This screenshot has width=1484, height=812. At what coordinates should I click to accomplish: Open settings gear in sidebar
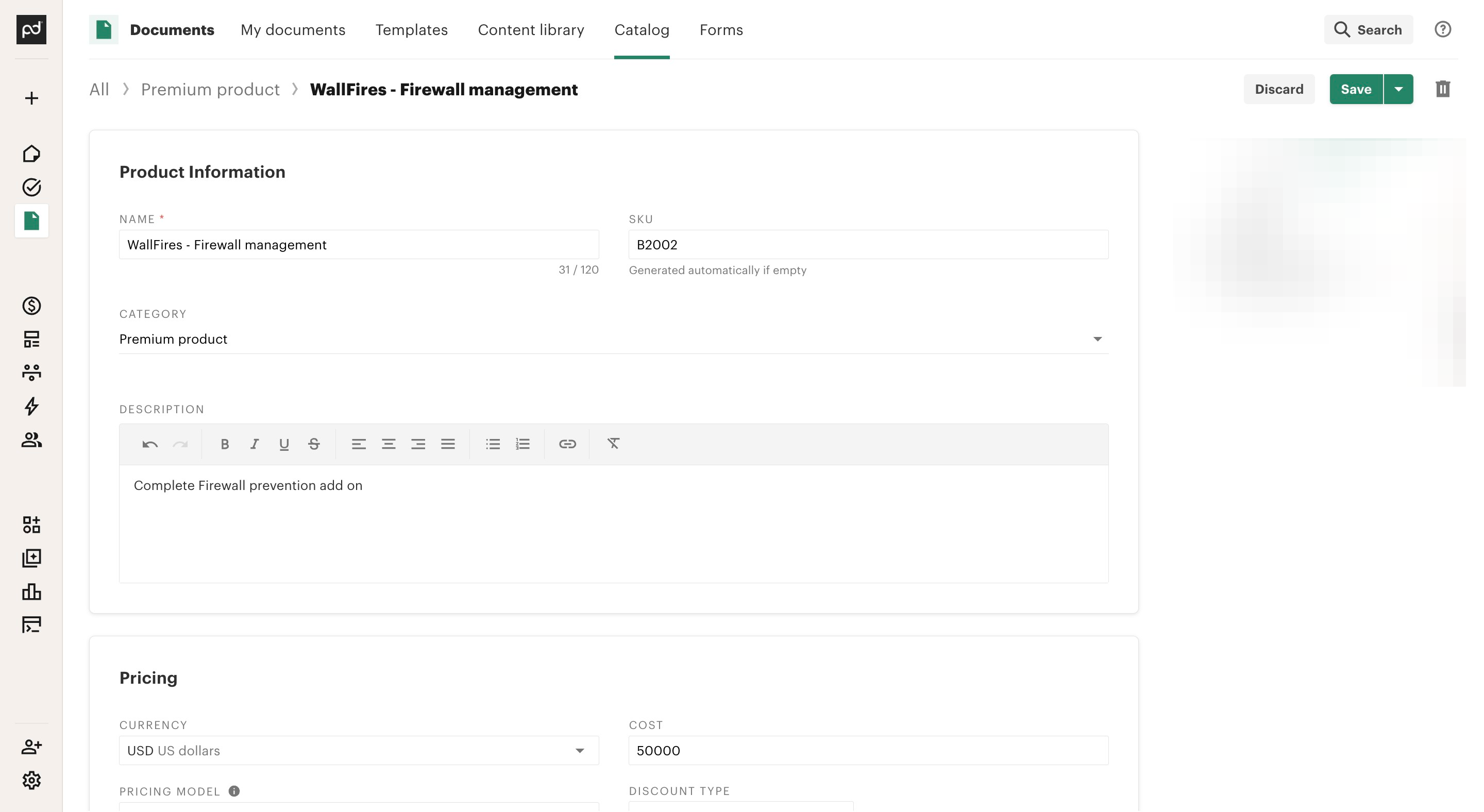click(x=31, y=781)
